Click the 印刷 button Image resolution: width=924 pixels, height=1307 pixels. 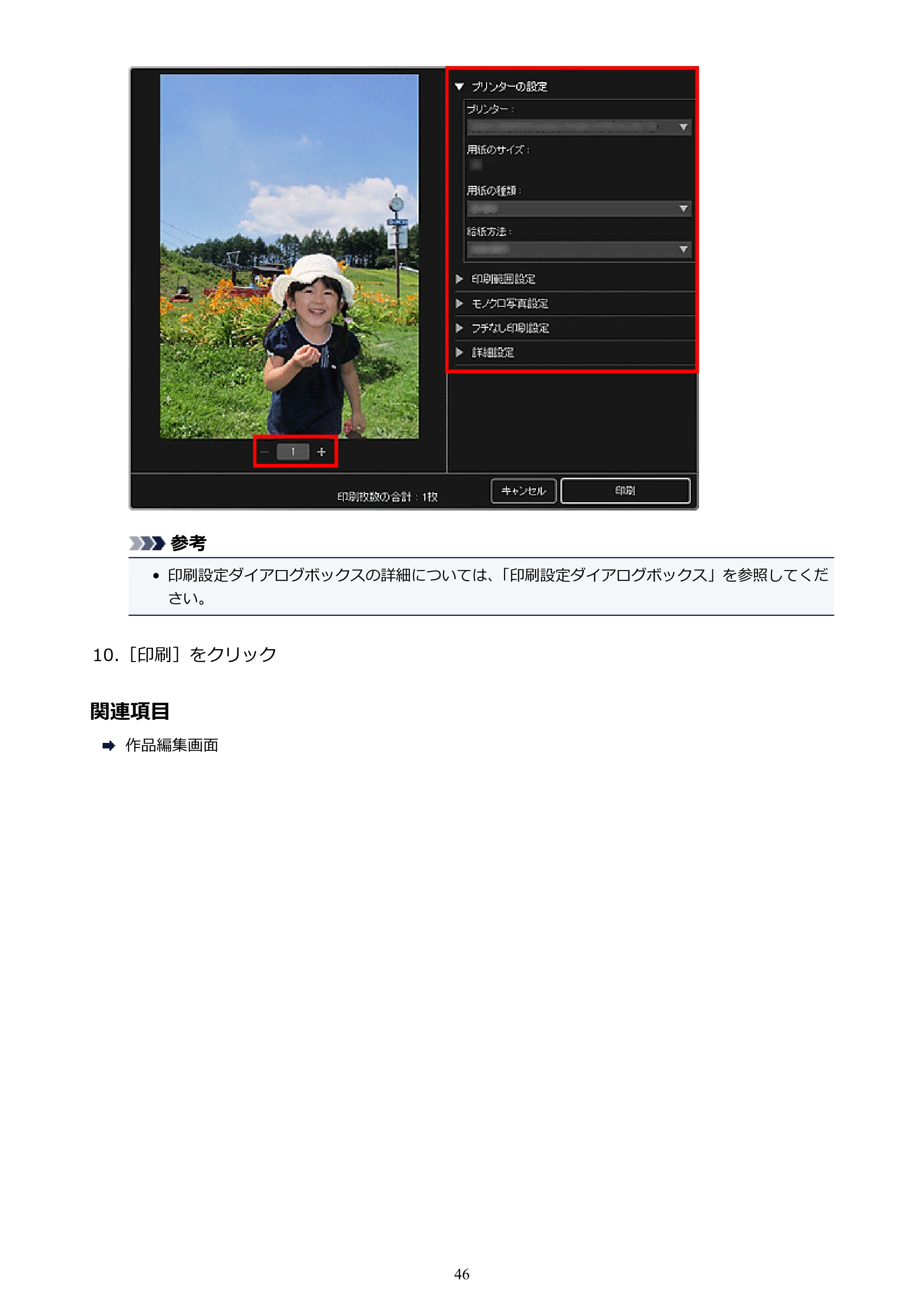click(626, 491)
